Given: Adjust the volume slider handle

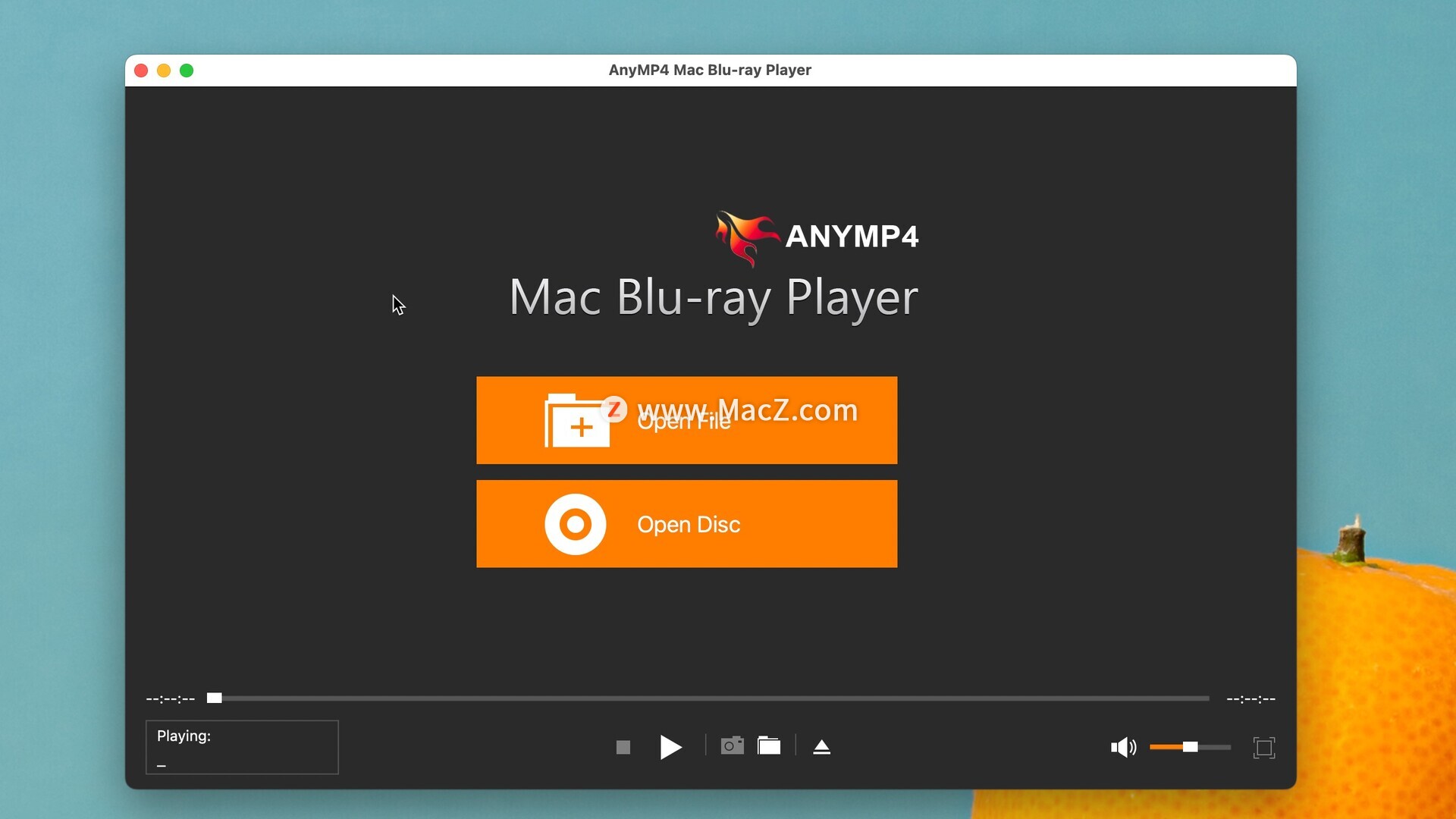Looking at the screenshot, I should coord(1190,747).
